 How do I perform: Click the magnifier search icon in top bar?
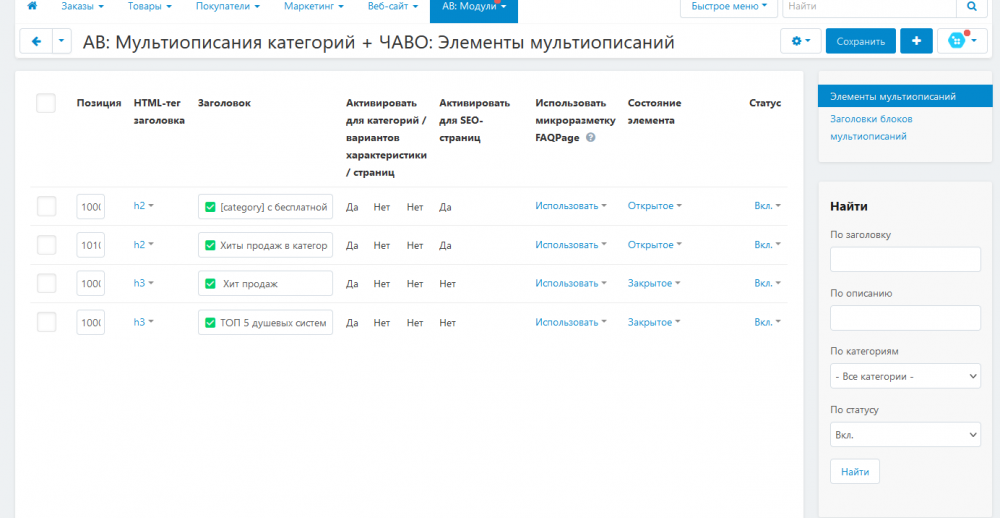pos(971,7)
